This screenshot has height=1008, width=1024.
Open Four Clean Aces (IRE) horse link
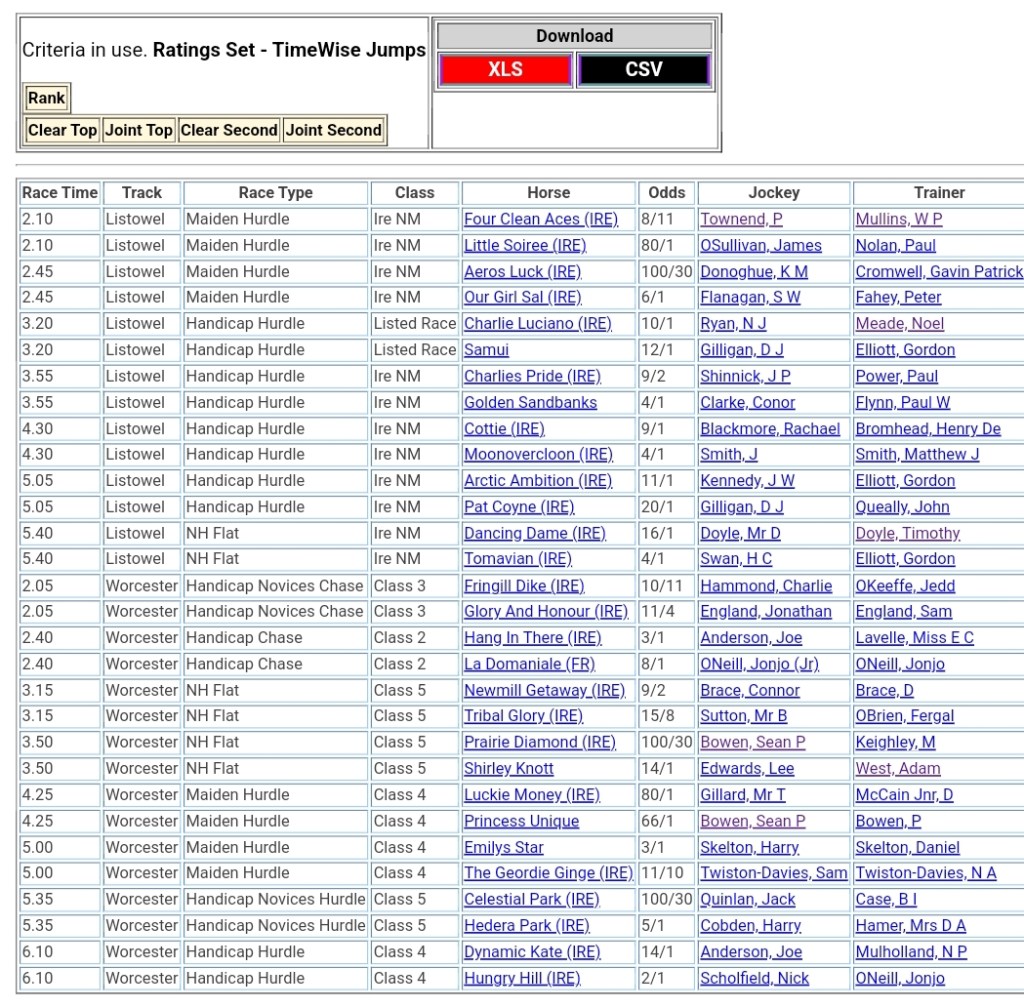(x=540, y=219)
